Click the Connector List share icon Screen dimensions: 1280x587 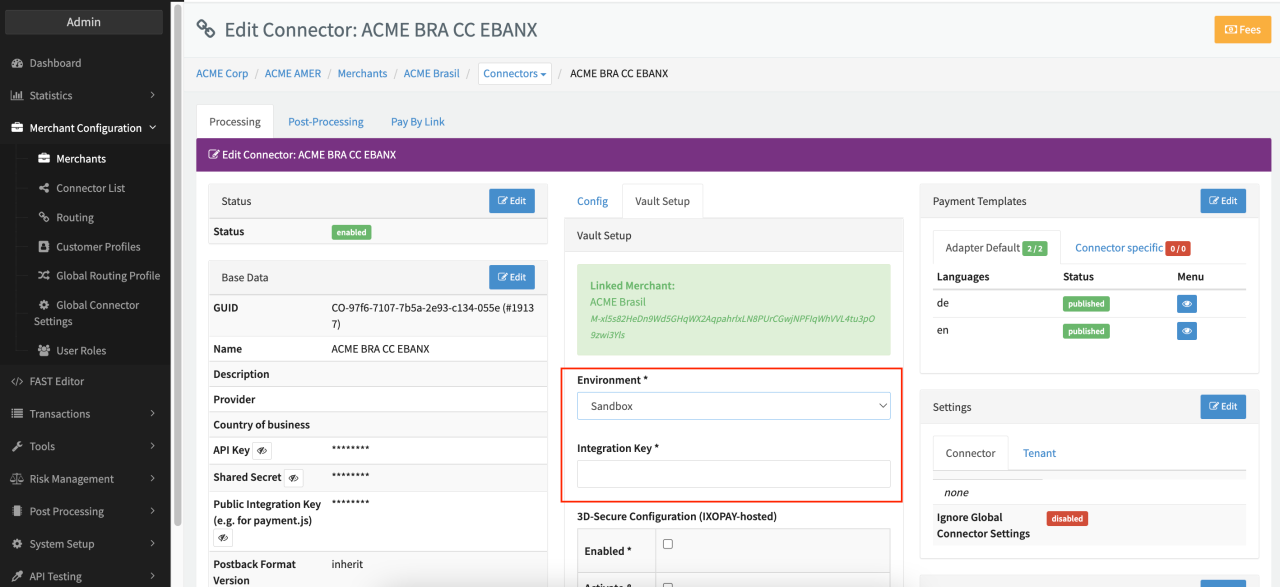[x=44, y=188]
